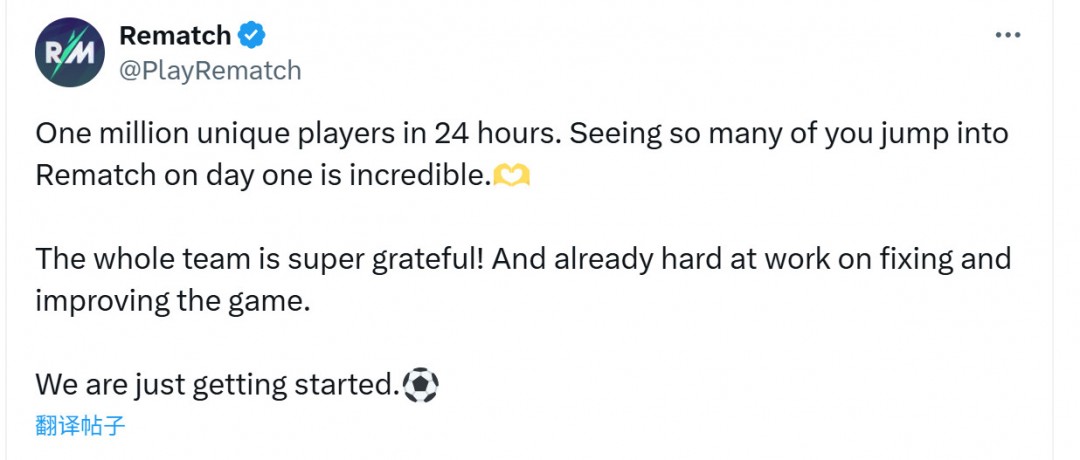Click the blue verified badge
The image size is (1080, 460).
pos(252,36)
